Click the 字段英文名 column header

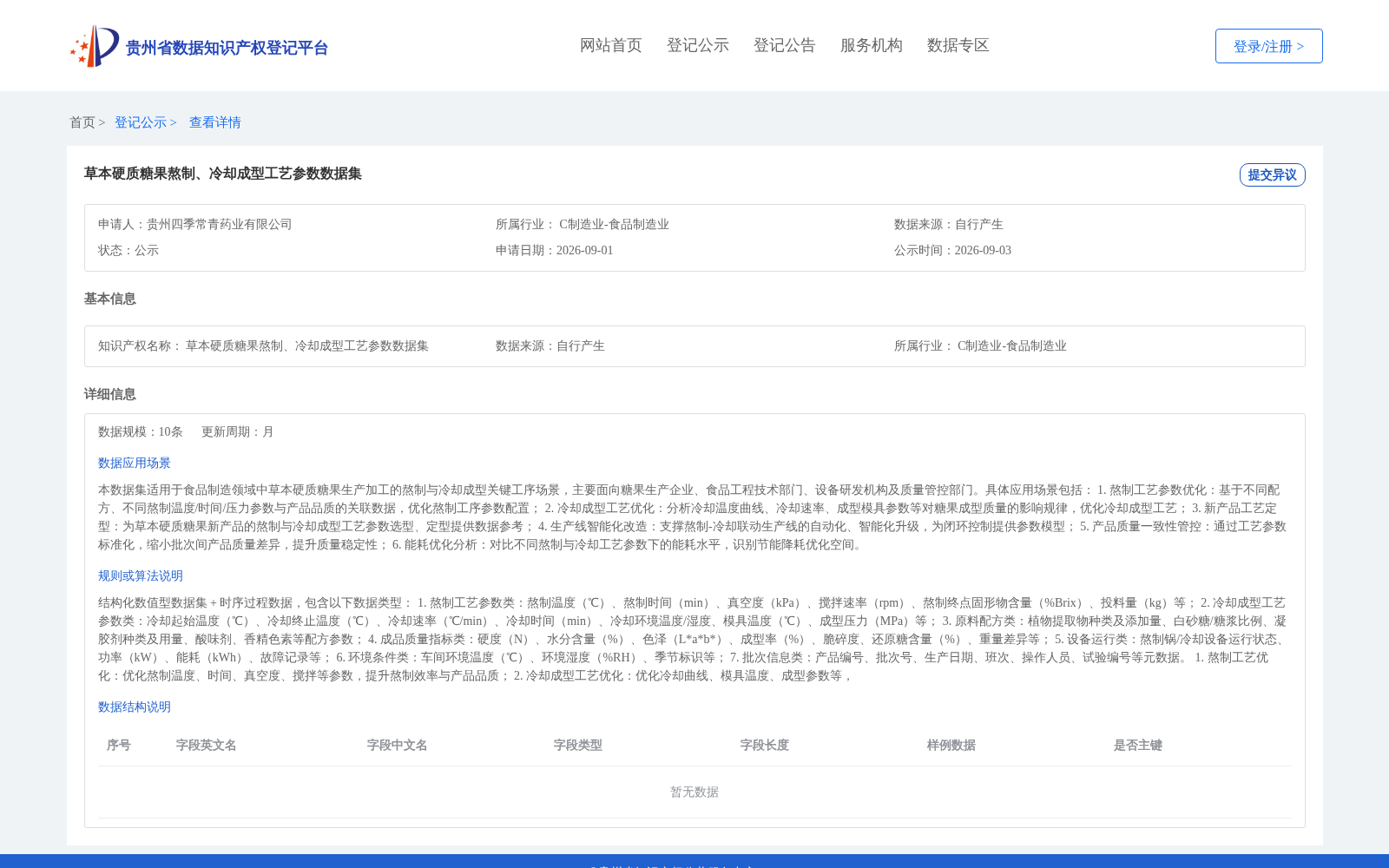pos(207,745)
